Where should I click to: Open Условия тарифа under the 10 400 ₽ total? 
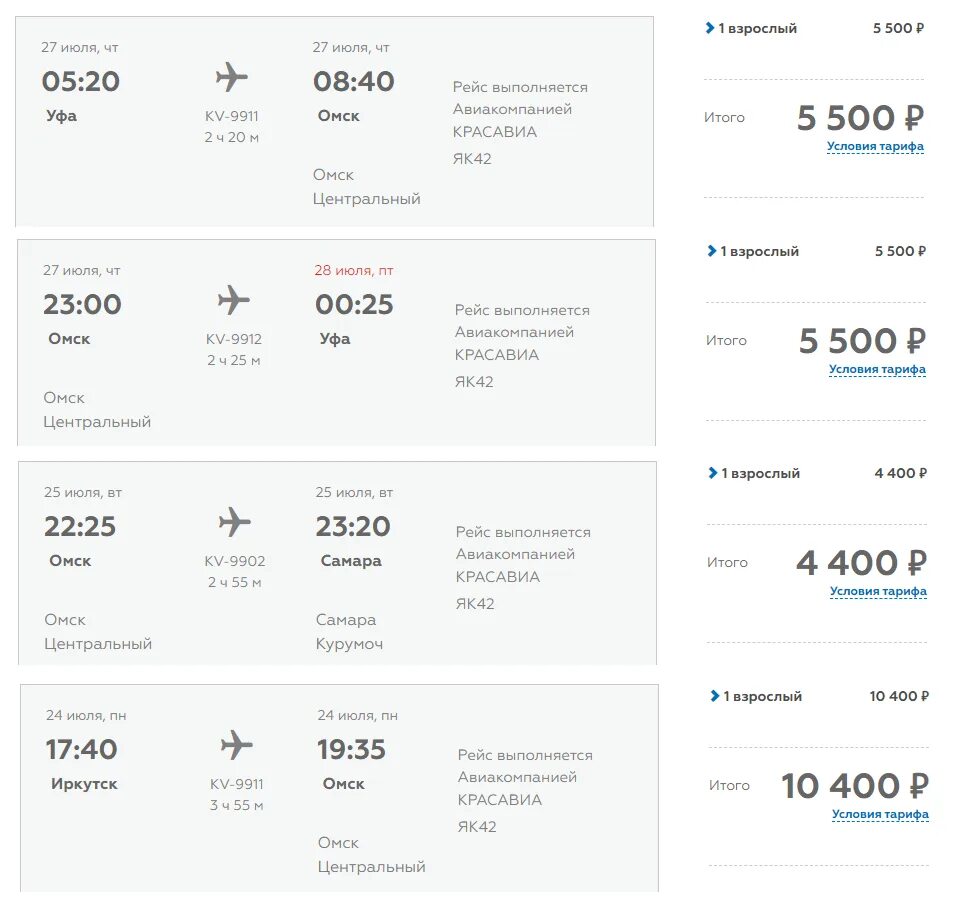pyautogui.click(x=880, y=814)
